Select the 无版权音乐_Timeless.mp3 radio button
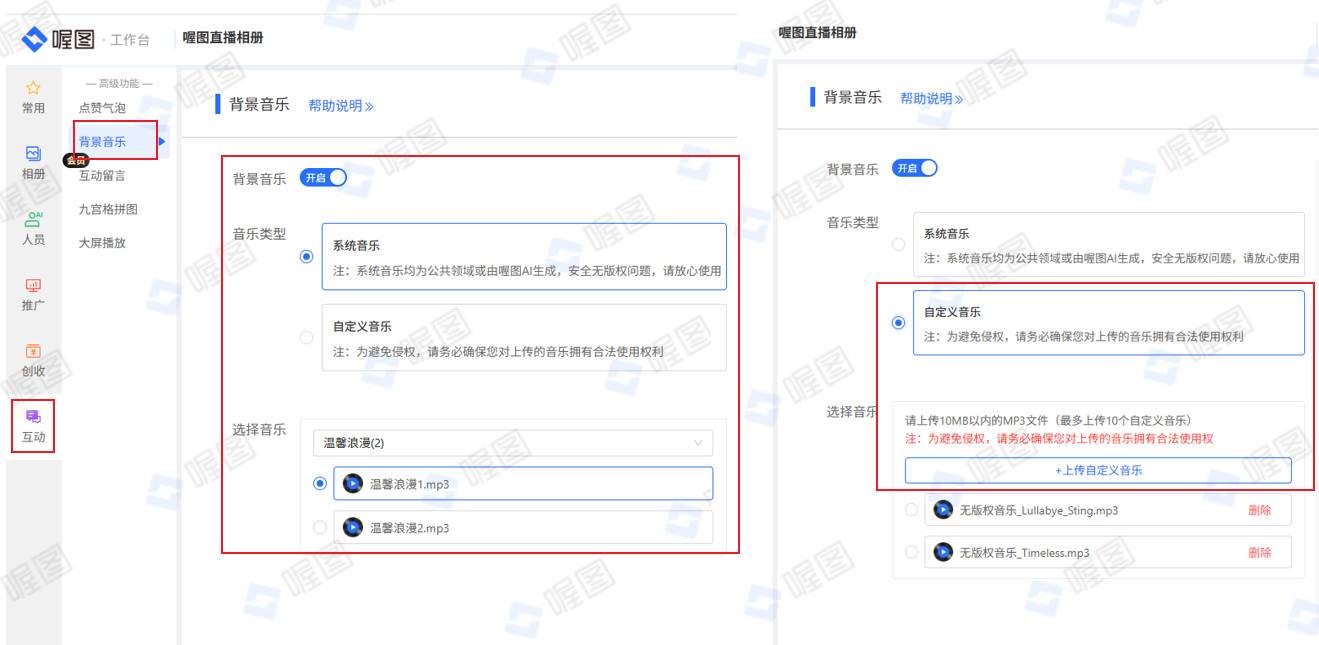 (x=911, y=552)
